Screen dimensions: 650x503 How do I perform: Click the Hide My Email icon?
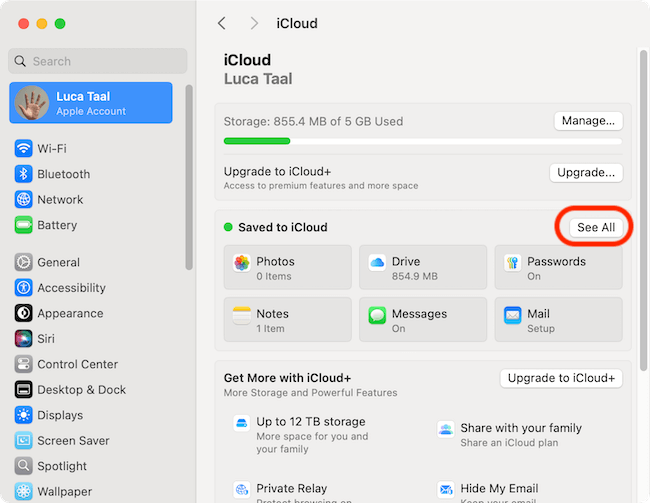pyautogui.click(x=446, y=490)
